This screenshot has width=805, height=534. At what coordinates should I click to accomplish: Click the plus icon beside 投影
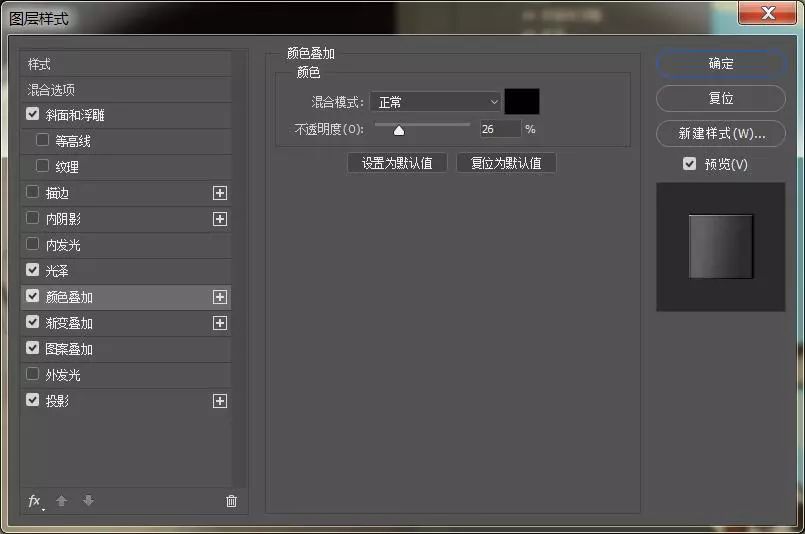[x=220, y=401]
